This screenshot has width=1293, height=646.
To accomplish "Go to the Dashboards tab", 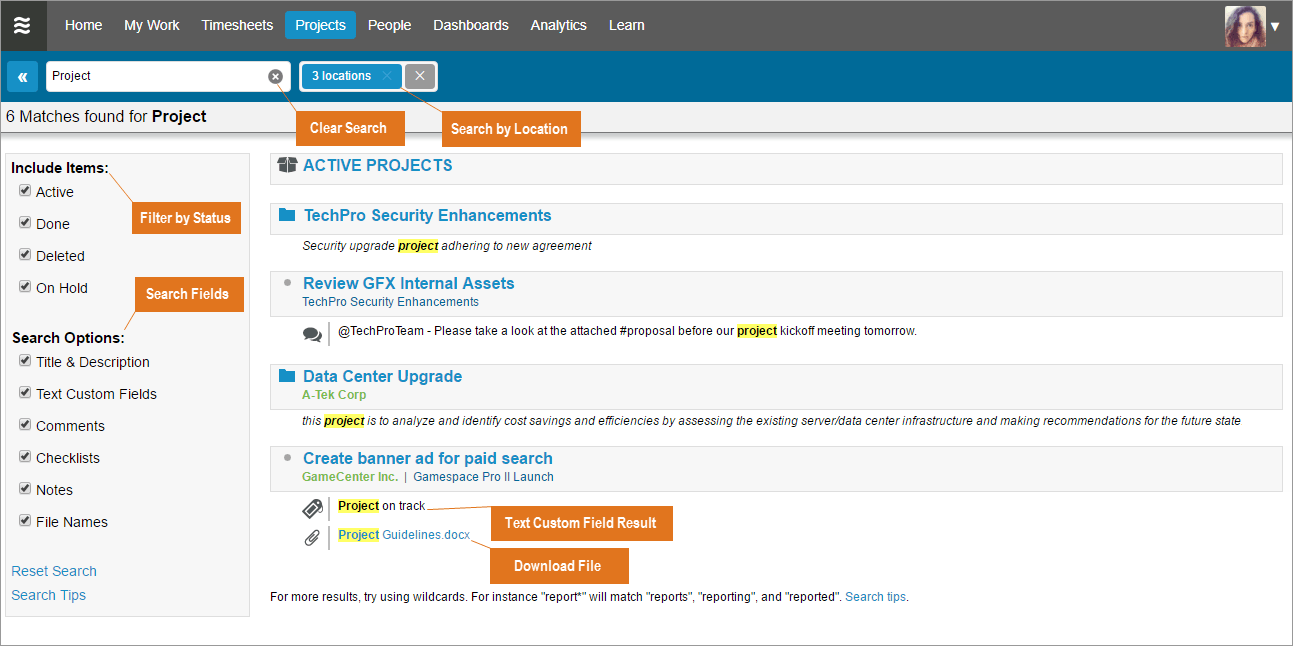I will (x=470, y=25).
